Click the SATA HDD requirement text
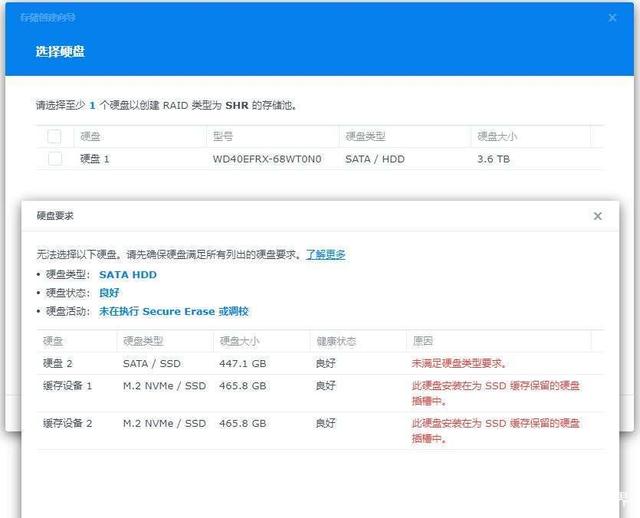The width and height of the screenshot is (640, 518). [127, 274]
